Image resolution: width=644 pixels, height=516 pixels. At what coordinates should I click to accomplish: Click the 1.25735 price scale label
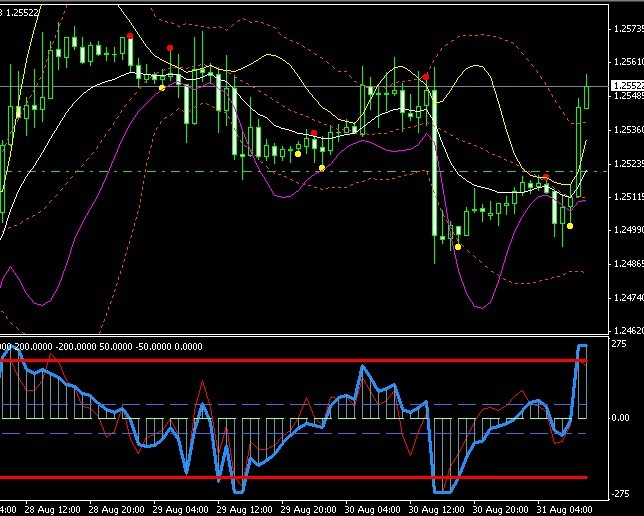point(628,28)
